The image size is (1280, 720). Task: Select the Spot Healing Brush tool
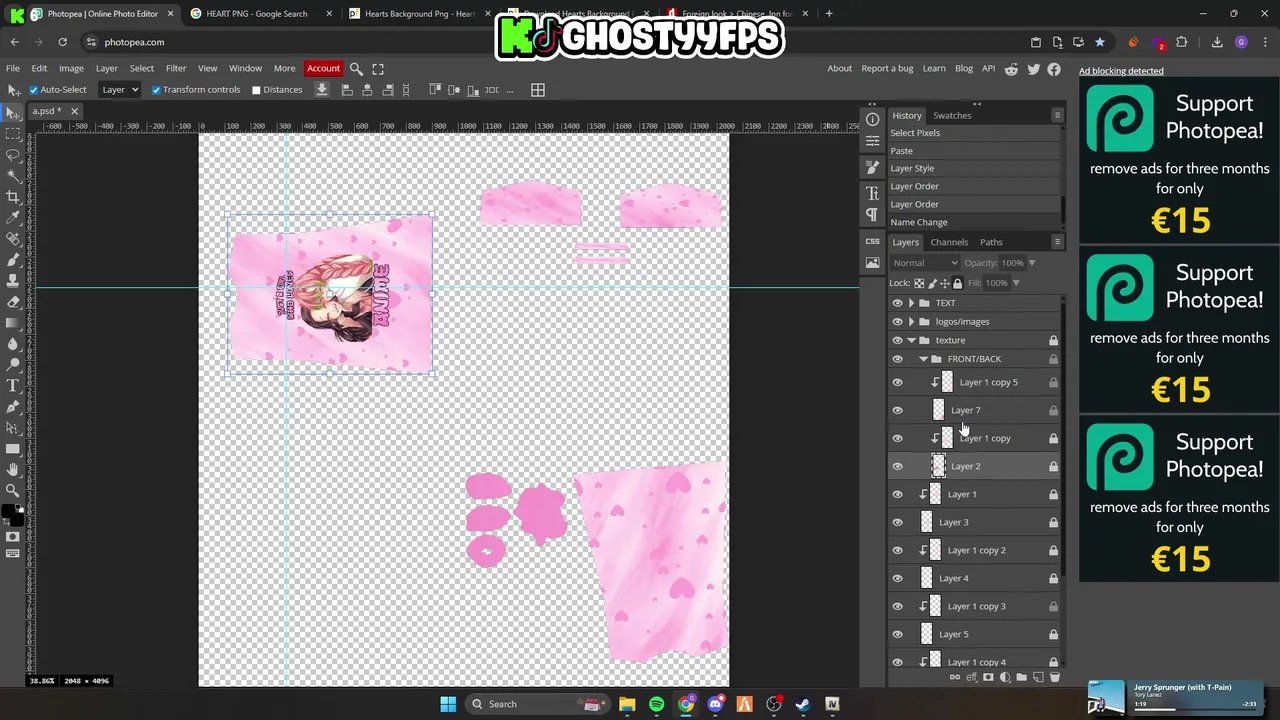(13, 239)
